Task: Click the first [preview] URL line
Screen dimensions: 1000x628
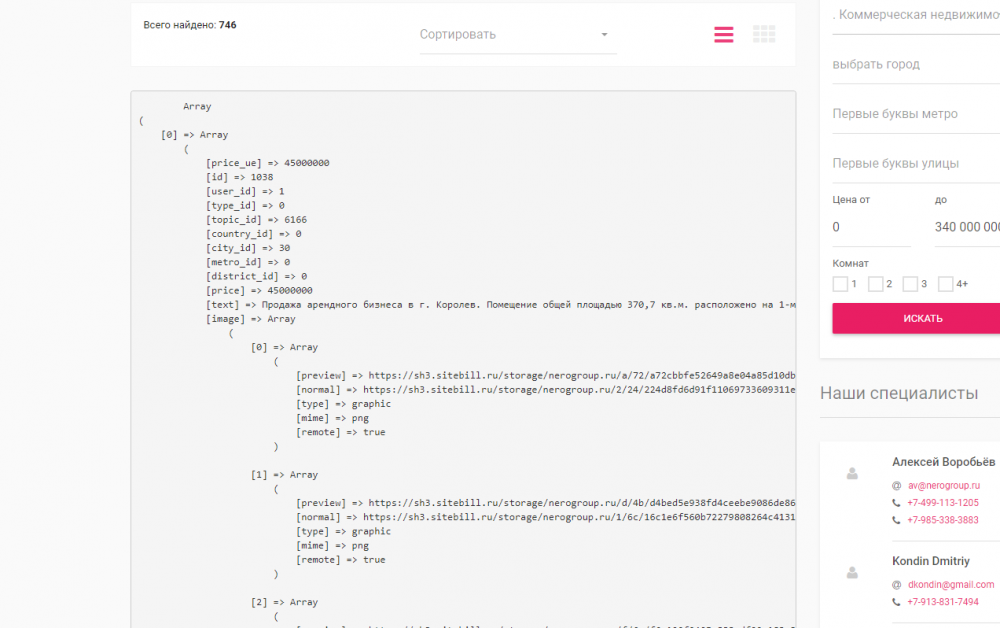Action: [546, 375]
